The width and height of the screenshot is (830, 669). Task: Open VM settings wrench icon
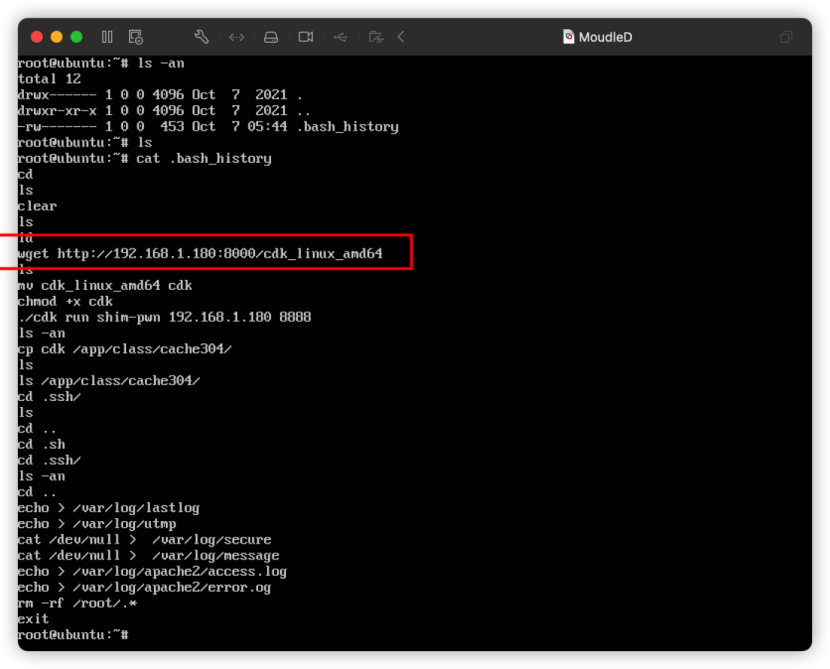coord(201,37)
